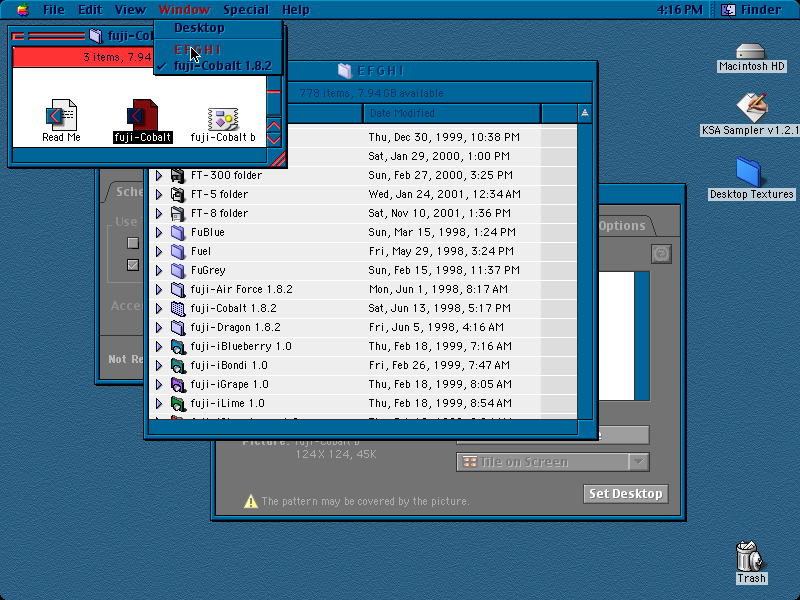Select the Read Me document icon
The height and width of the screenshot is (600, 800).
coord(61,115)
